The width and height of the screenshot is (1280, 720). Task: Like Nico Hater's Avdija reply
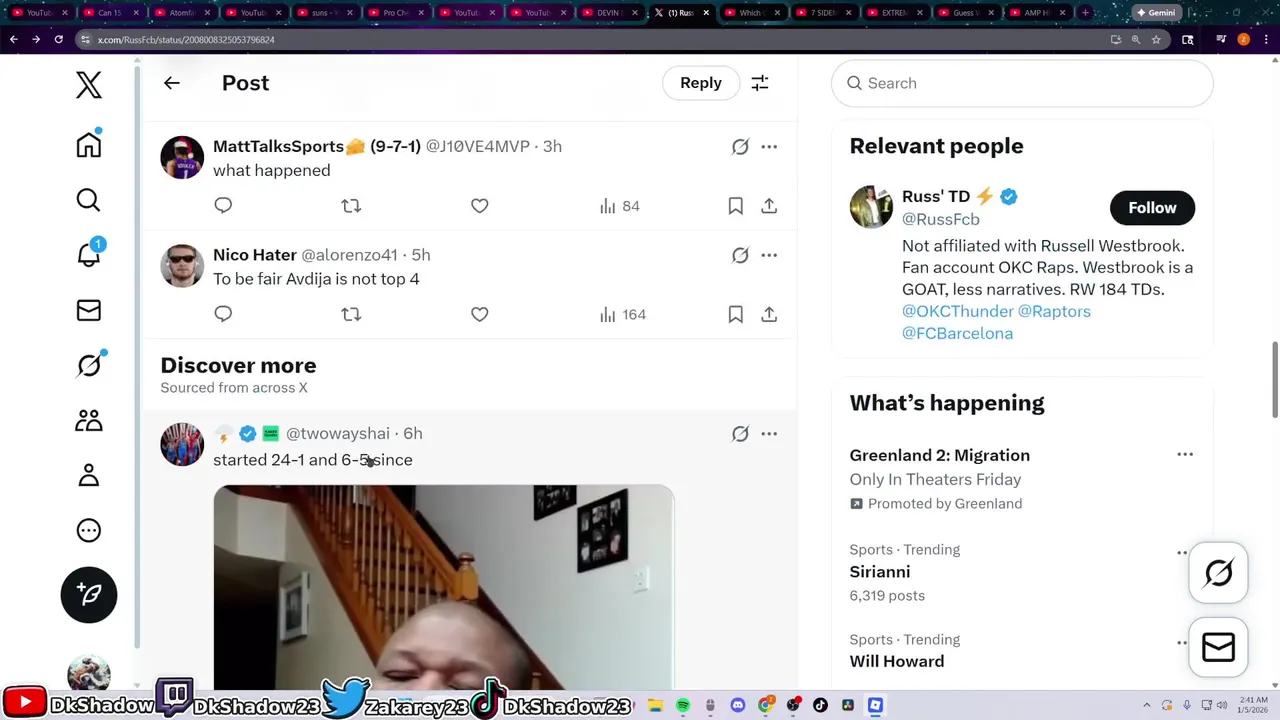tap(480, 314)
